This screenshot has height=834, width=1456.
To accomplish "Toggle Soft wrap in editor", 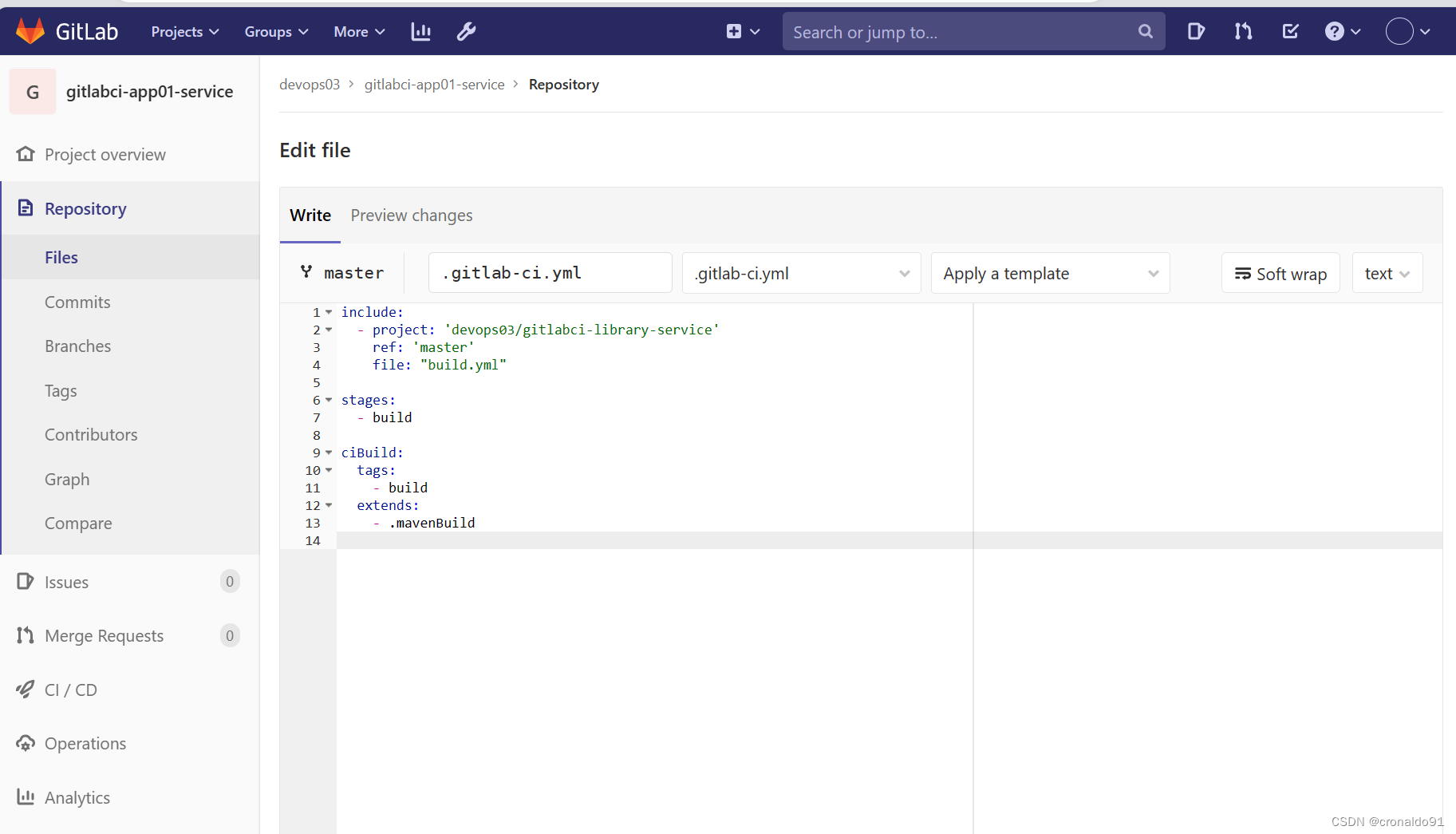I will 1280,273.
